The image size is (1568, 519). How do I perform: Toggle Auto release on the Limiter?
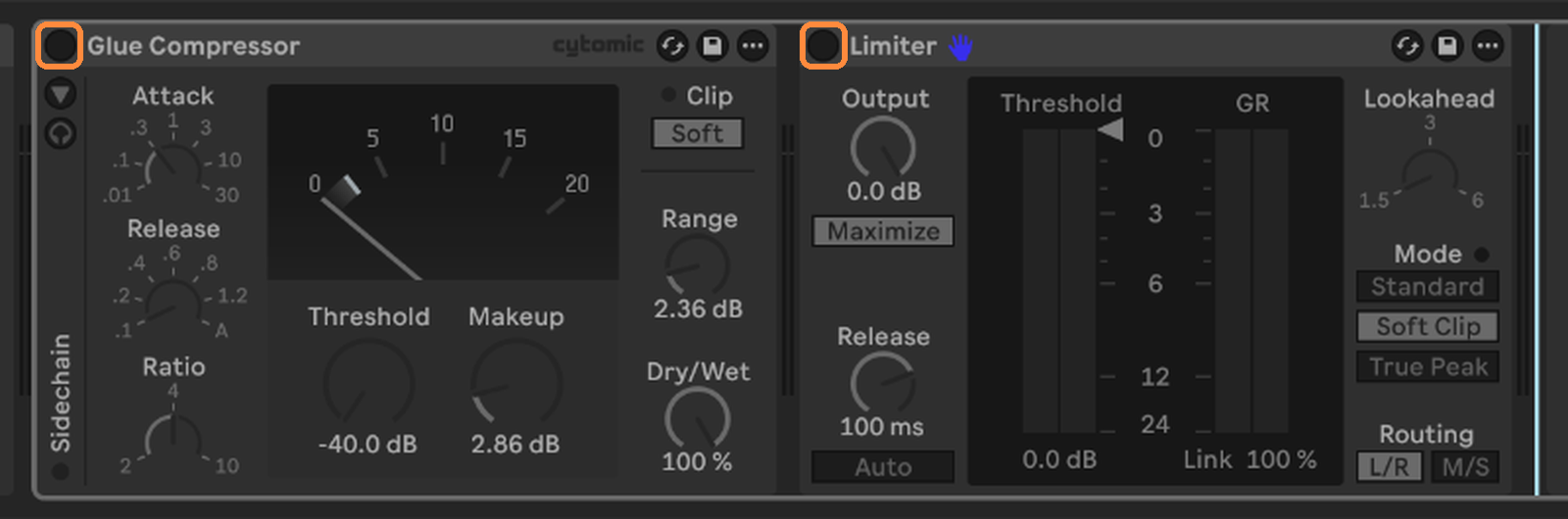pos(883,467)
